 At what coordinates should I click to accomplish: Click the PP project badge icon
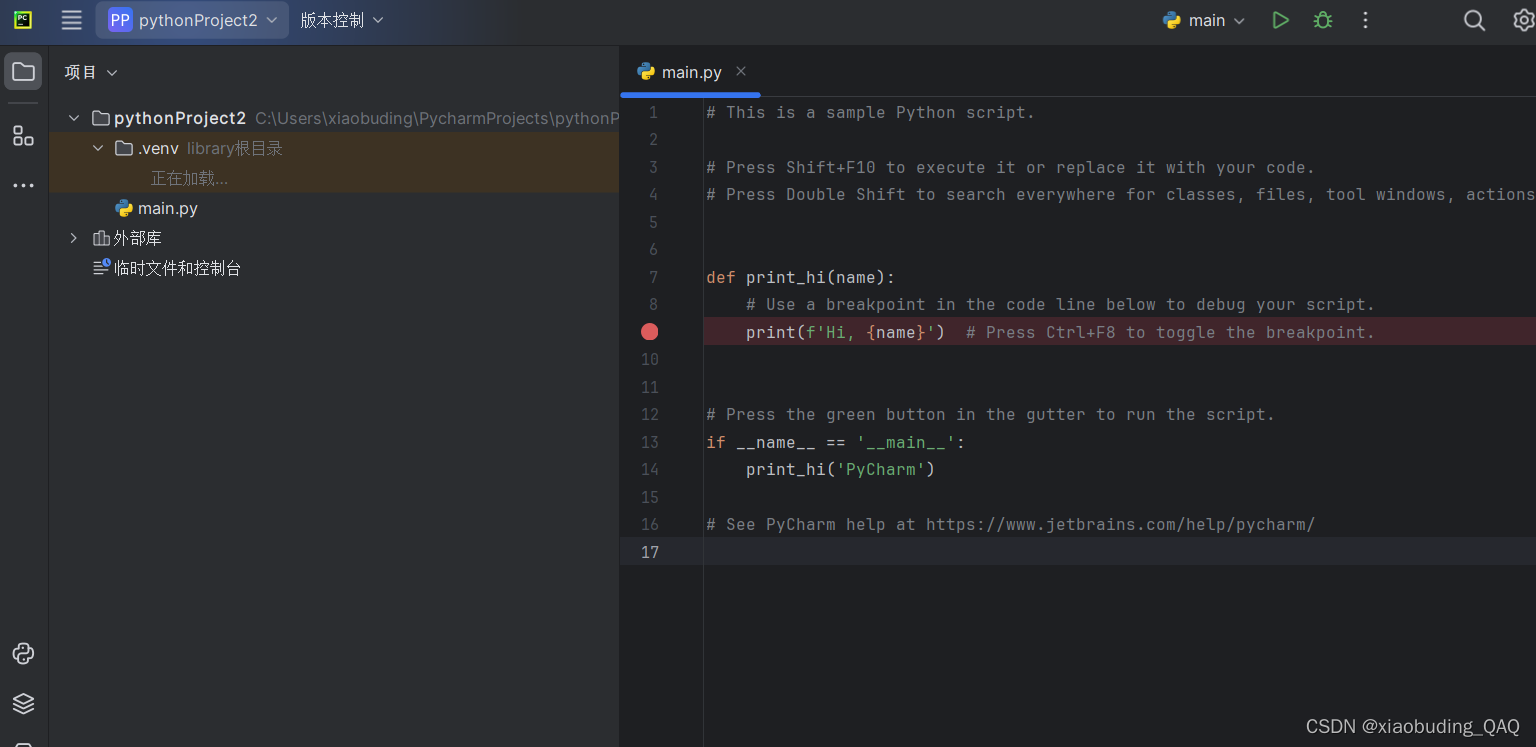point(120,20)
